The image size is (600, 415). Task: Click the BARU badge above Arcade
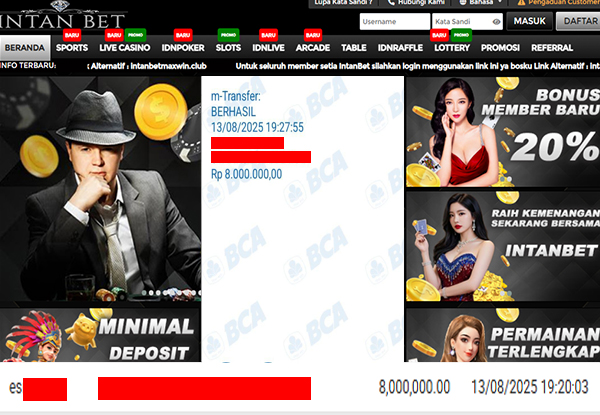click(x=313, y=35)
